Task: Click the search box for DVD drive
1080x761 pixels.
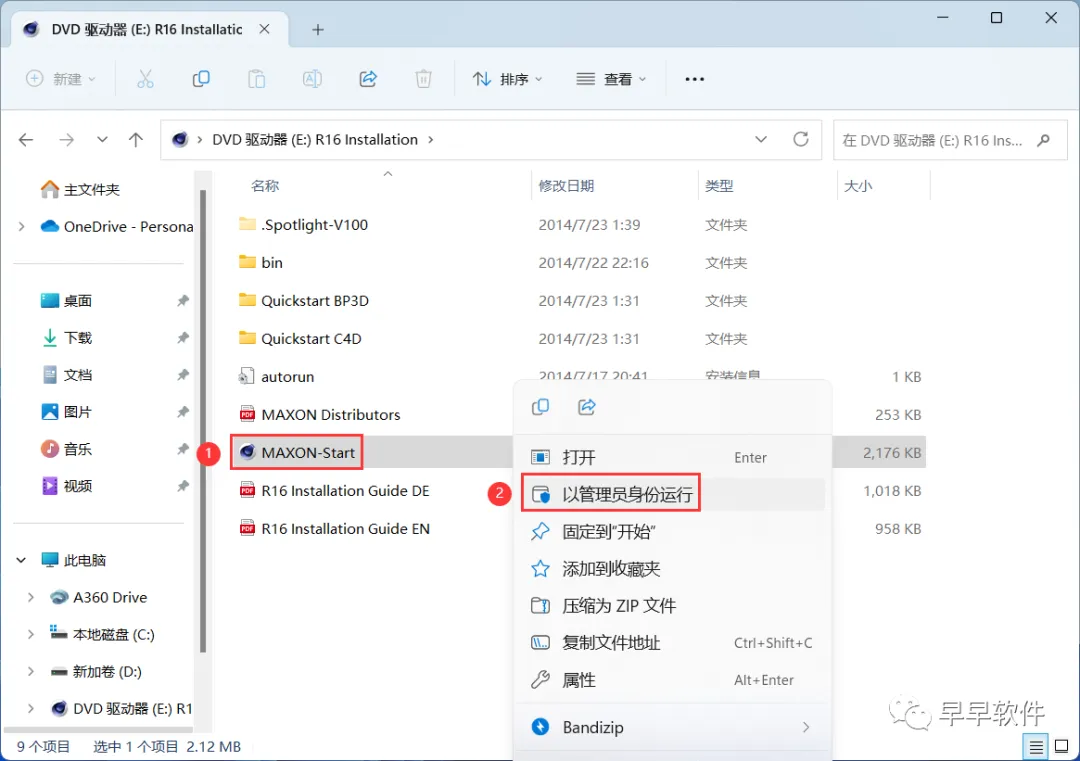Action: coord(949,140)
